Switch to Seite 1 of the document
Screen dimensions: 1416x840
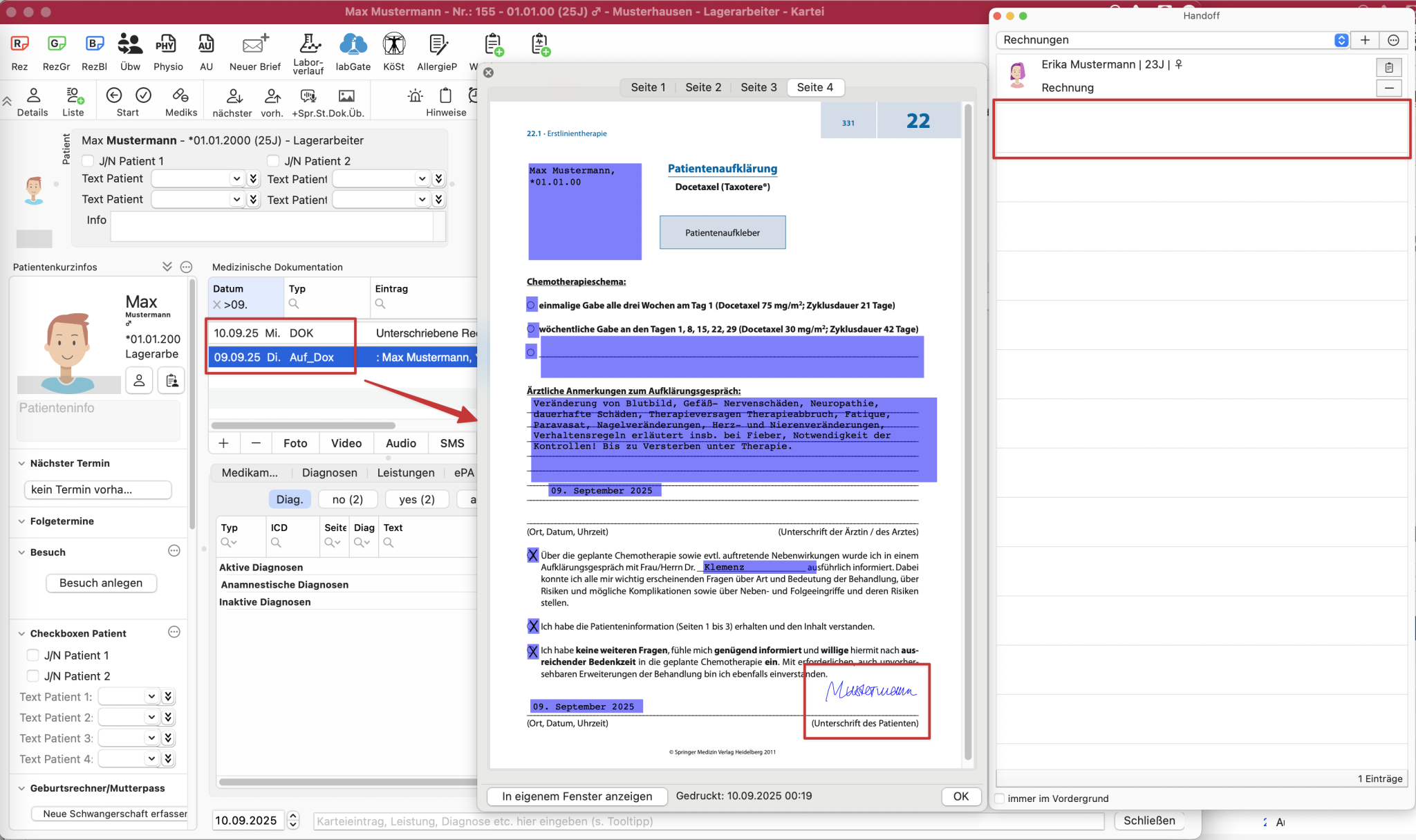tap(648, 87)
